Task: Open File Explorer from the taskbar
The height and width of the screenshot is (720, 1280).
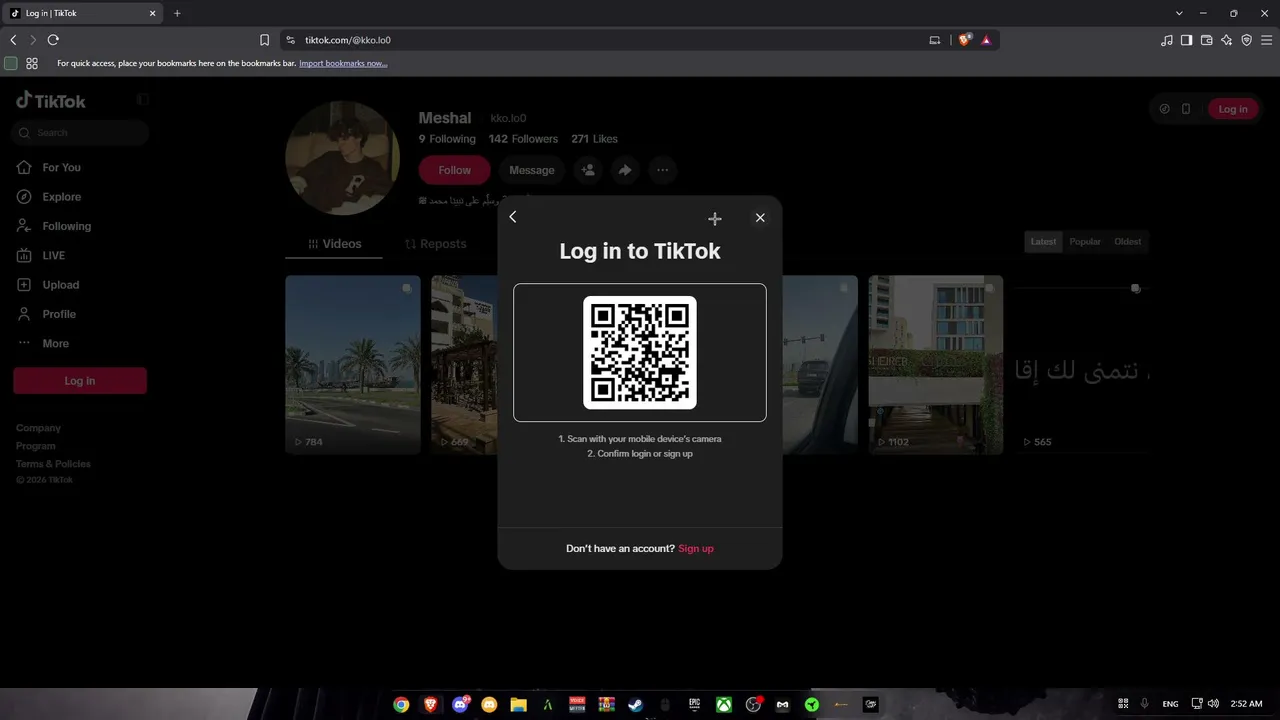Action: 518,705
